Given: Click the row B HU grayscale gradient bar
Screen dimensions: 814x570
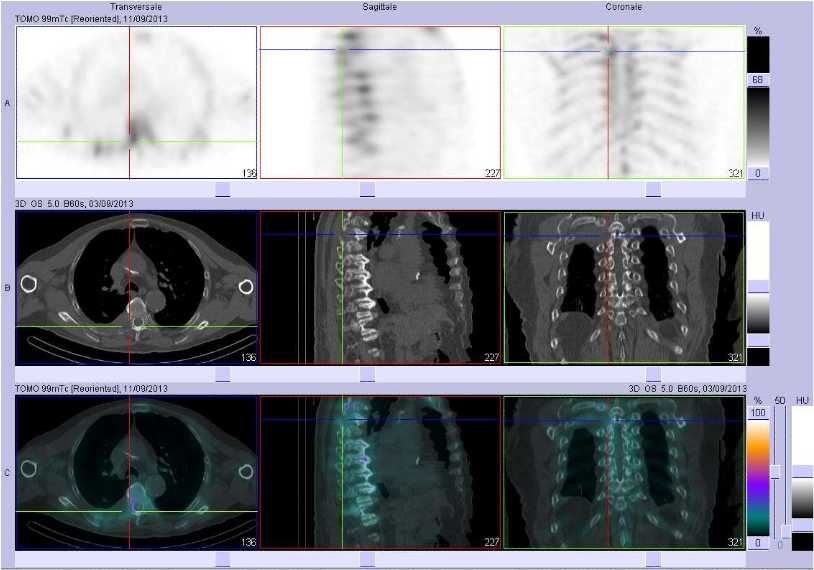Looking at the screenshot, I should point(758,313).
